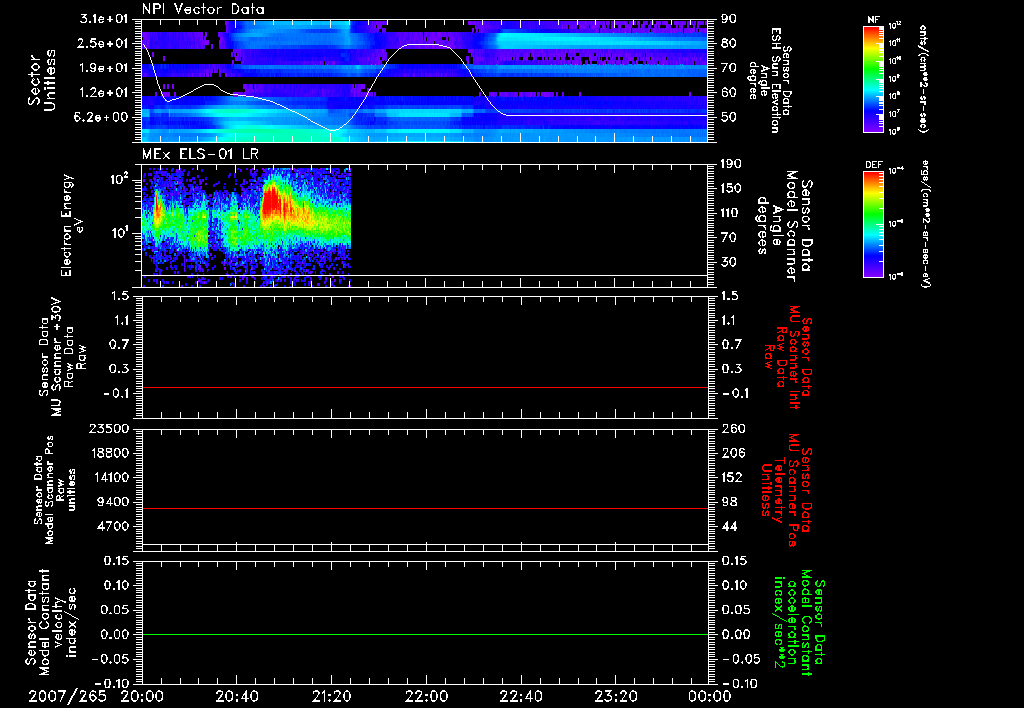This screenshot has width=1024, height=708.
Task: Click the NPI Vector Data panel title
Action: (203, 9)
